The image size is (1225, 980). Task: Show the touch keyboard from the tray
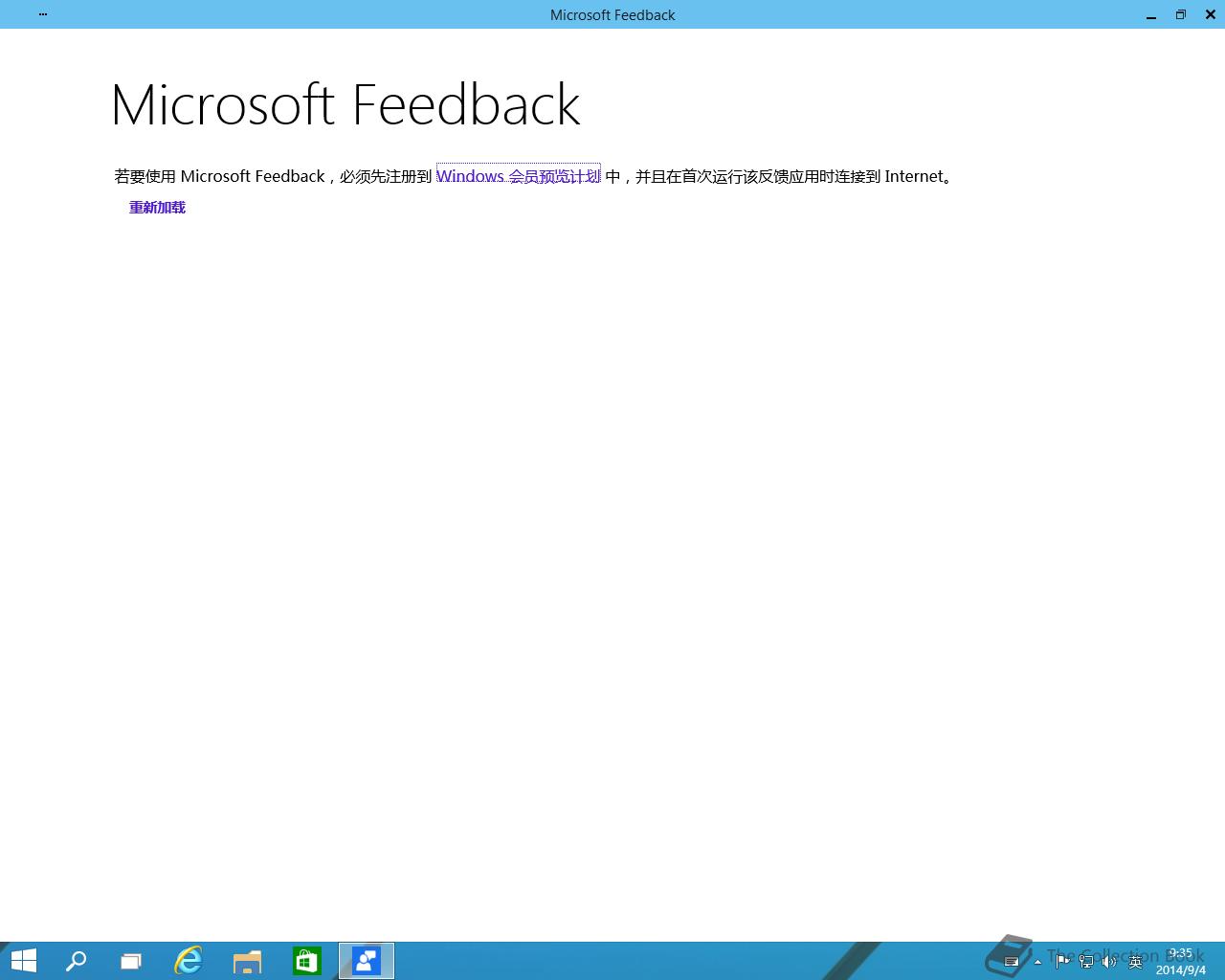point(1012,962)
